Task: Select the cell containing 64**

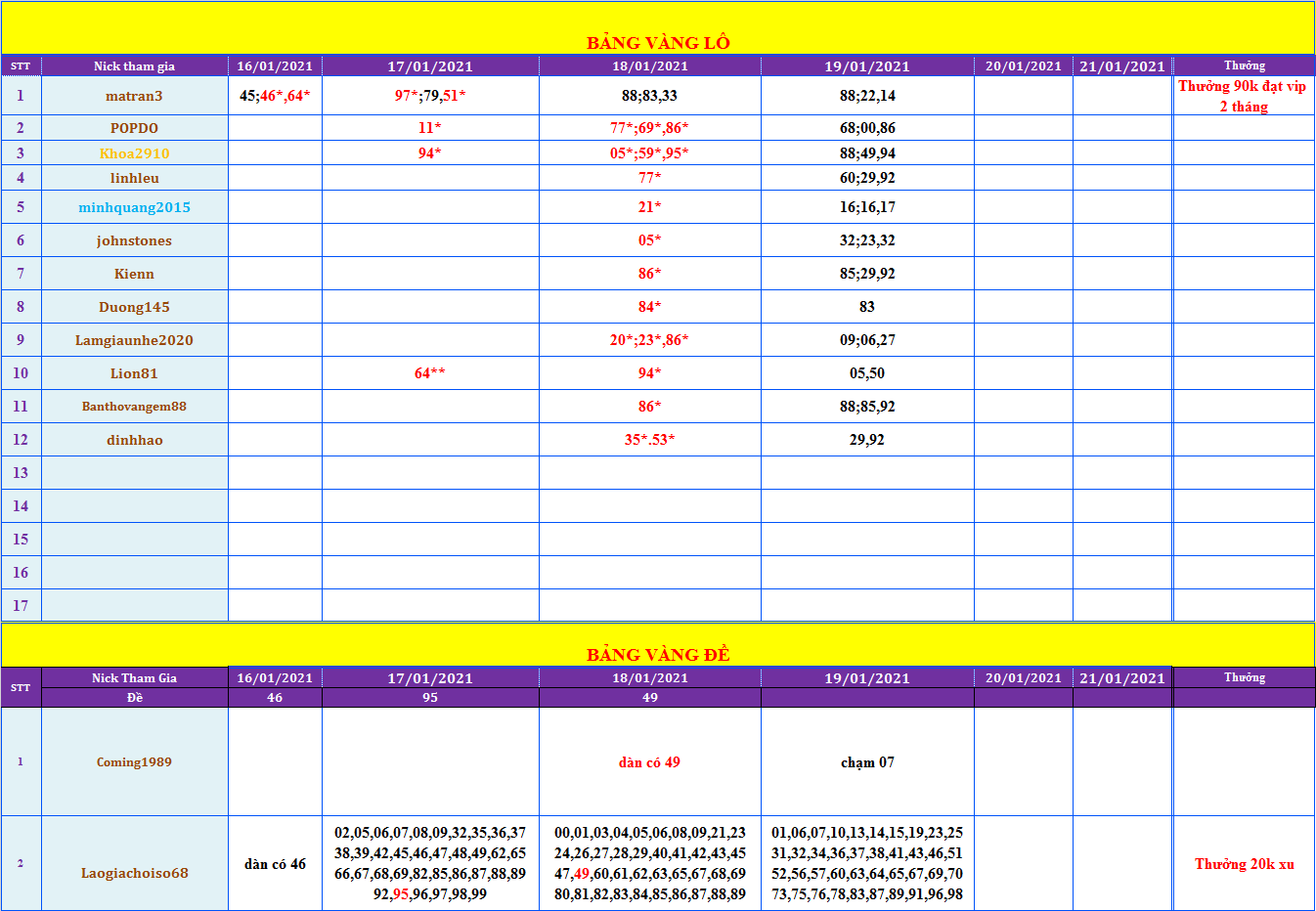Action: pos(429,373)
